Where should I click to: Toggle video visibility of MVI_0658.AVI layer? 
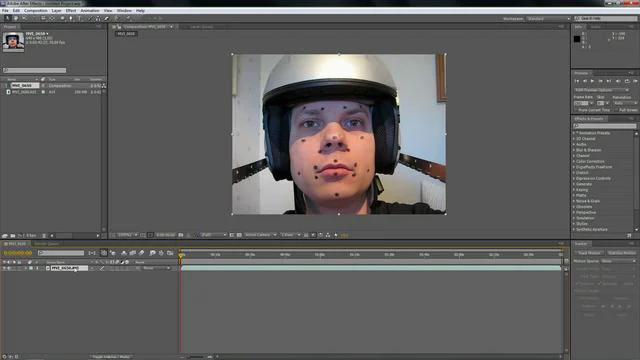4,268
